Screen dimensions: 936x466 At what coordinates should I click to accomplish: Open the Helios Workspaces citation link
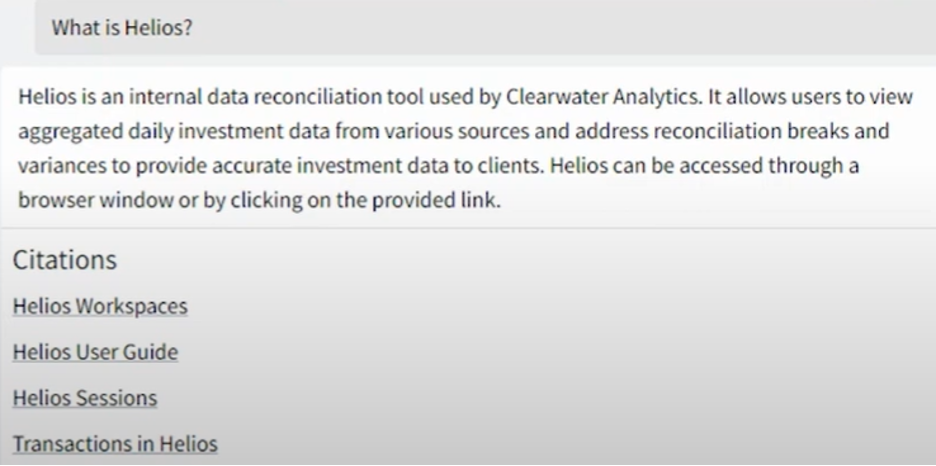(x=100, y=306)
